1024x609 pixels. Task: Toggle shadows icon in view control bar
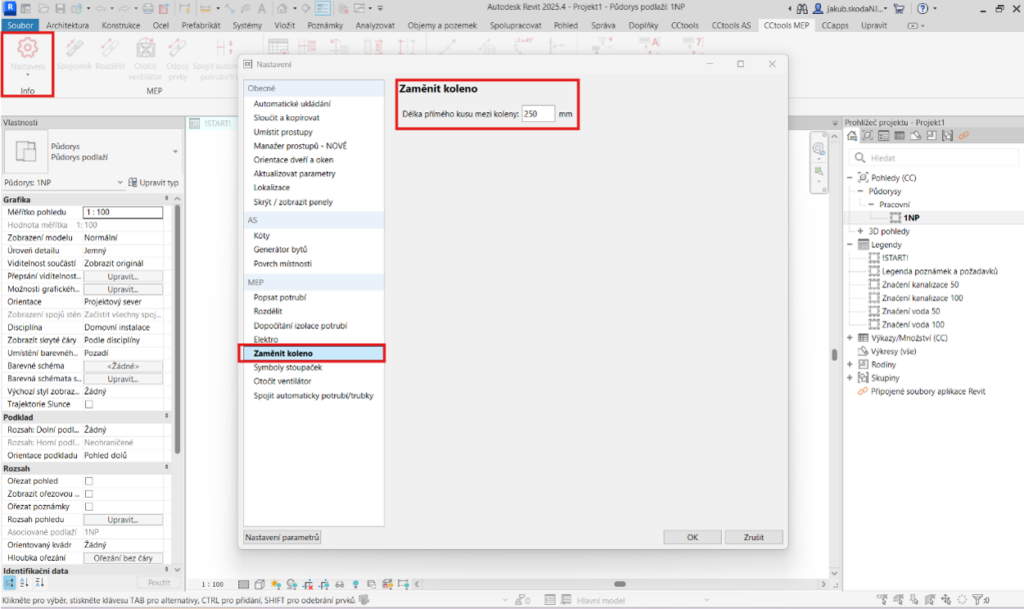click(x=291, y=584)
